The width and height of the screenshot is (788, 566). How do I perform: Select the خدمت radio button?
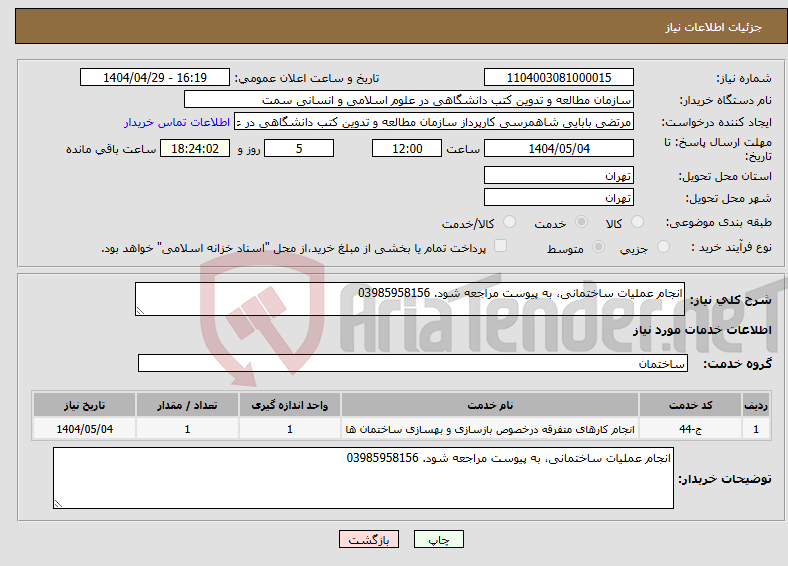(x=581, y=222)
